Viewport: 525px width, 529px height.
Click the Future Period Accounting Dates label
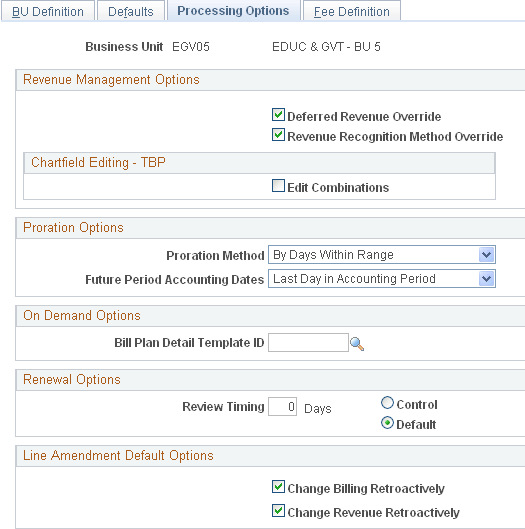174,280
